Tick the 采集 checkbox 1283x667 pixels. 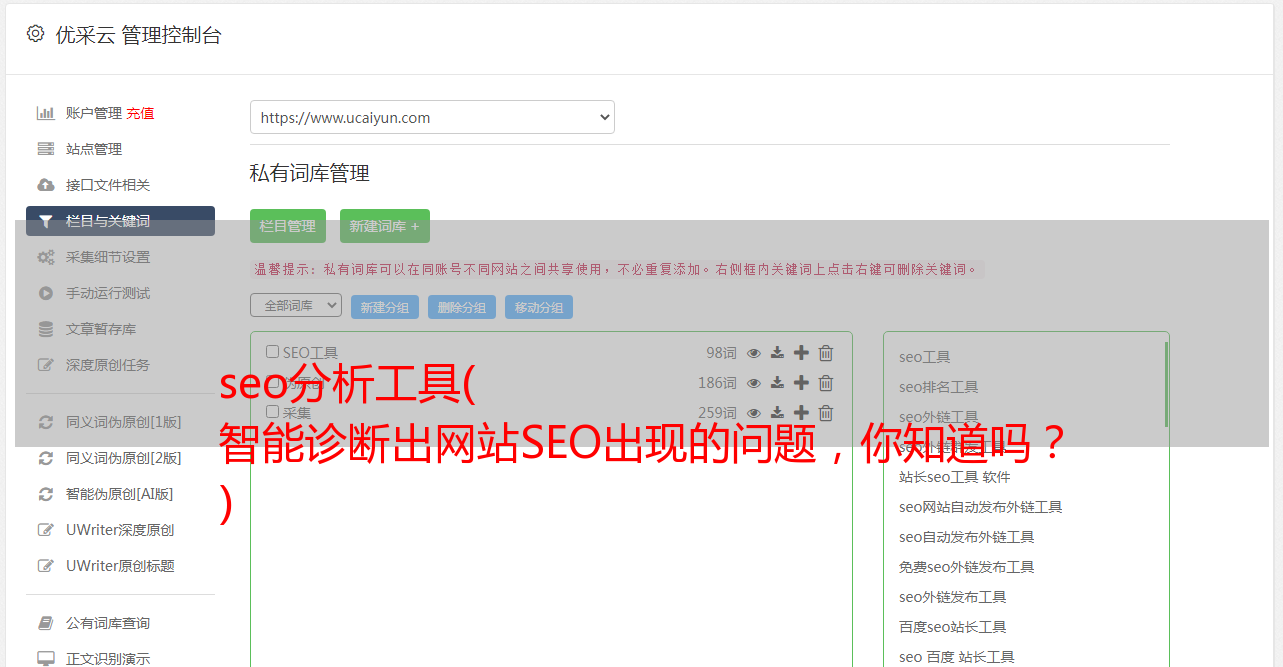272,412
